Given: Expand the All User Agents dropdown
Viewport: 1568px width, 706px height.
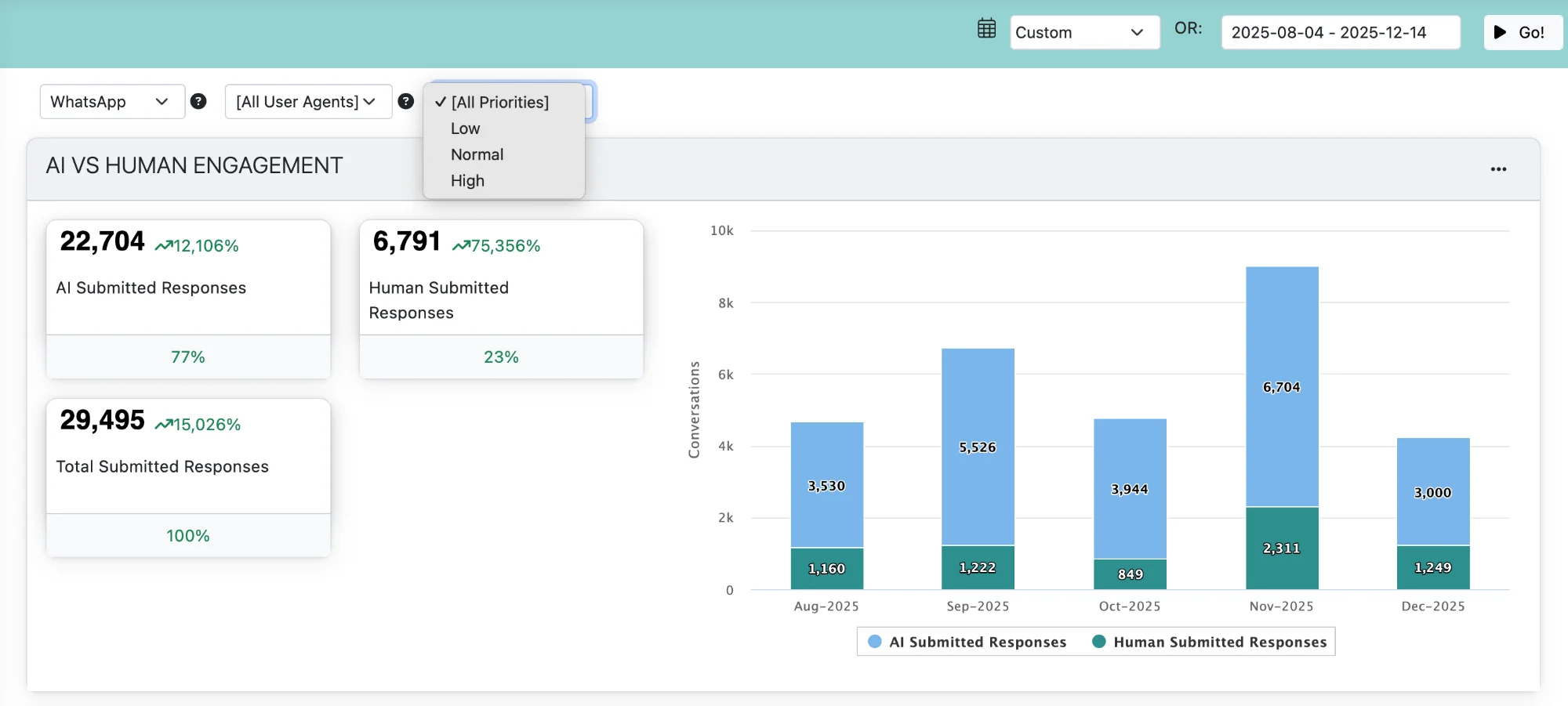Looking at the screenshot, I should (307, 102).
